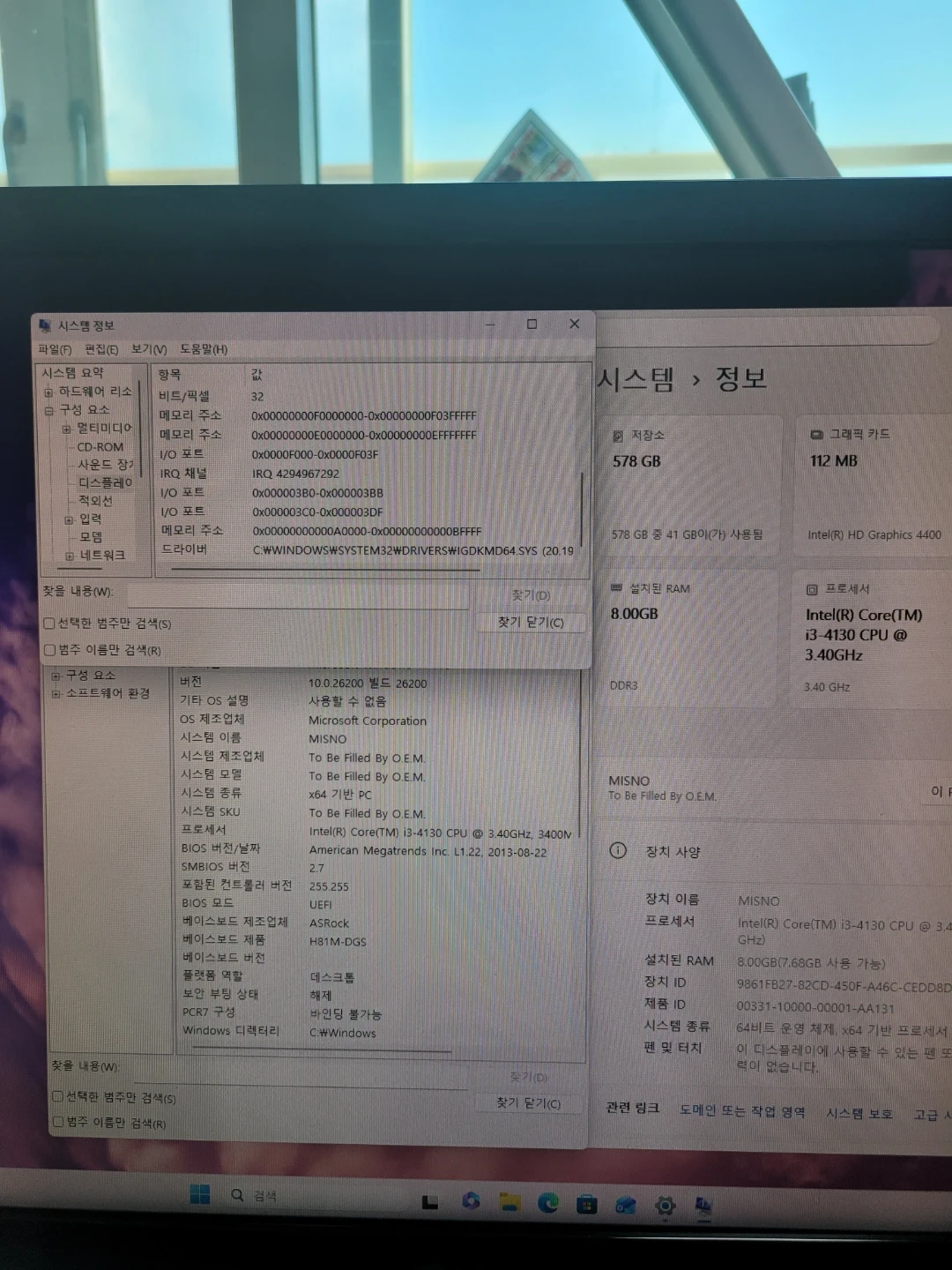This screenshot has width=952, height=1270.
Task: Click the GPU icon on the 그래픽 카드 card
Action: pos(815,433)
